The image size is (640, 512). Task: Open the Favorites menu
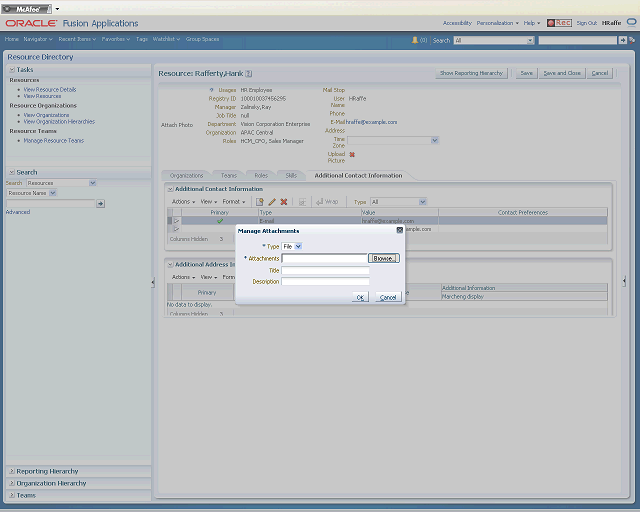click(116, 39)
